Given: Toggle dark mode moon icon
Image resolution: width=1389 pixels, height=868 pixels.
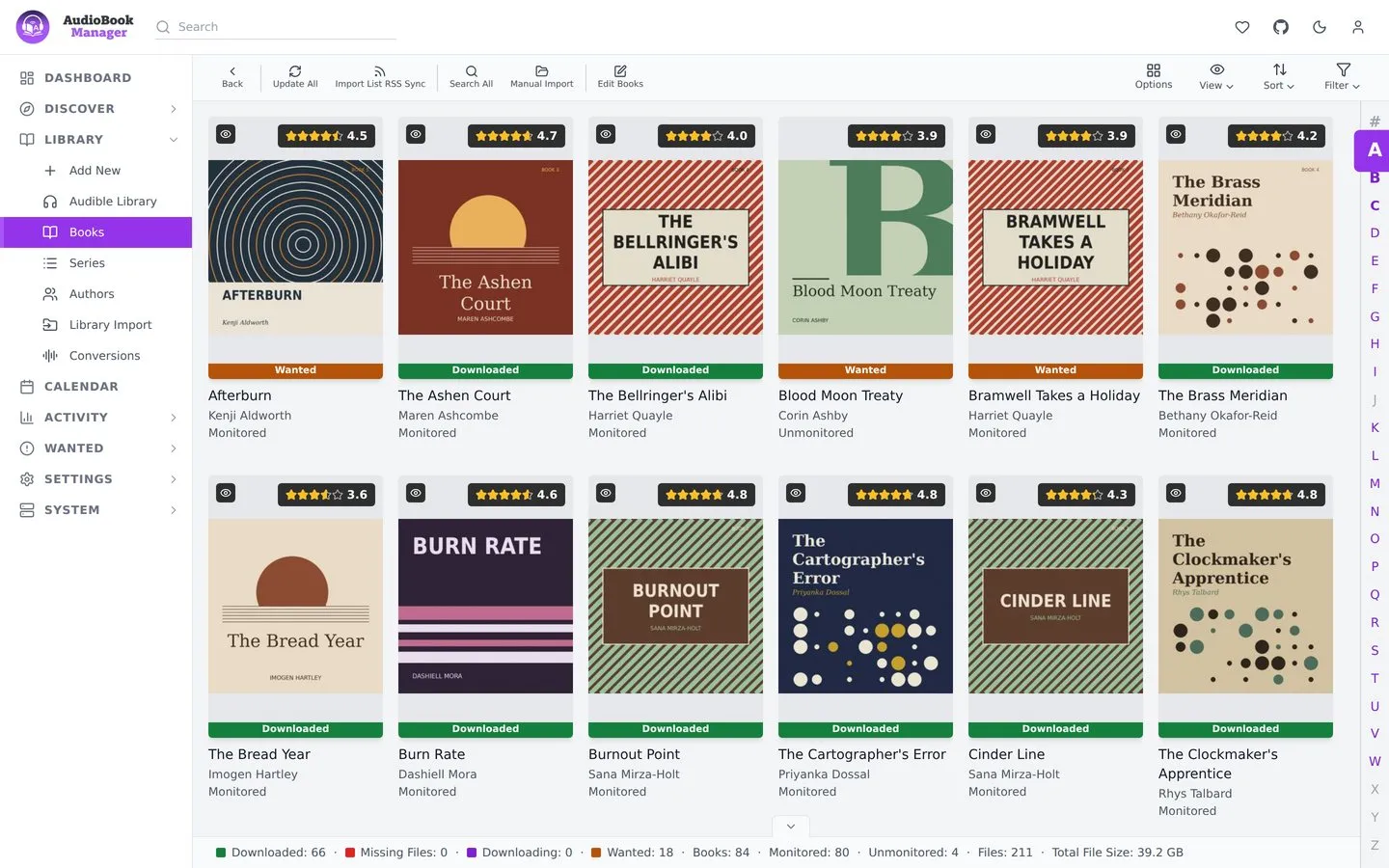Looking at the screenshot, I should [x=1320, y=27].
